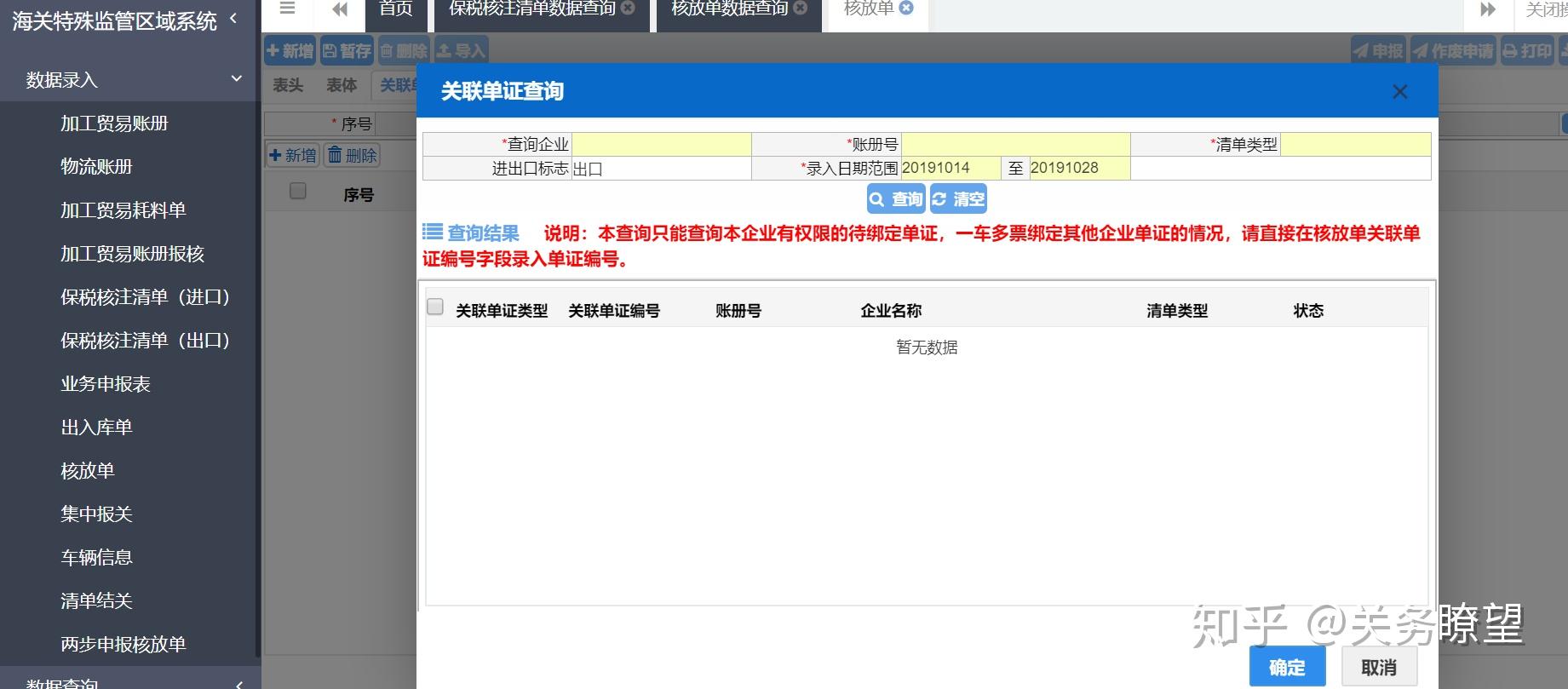Click the 清空 reset button
Screen dimensions: 1568x689
958,199
